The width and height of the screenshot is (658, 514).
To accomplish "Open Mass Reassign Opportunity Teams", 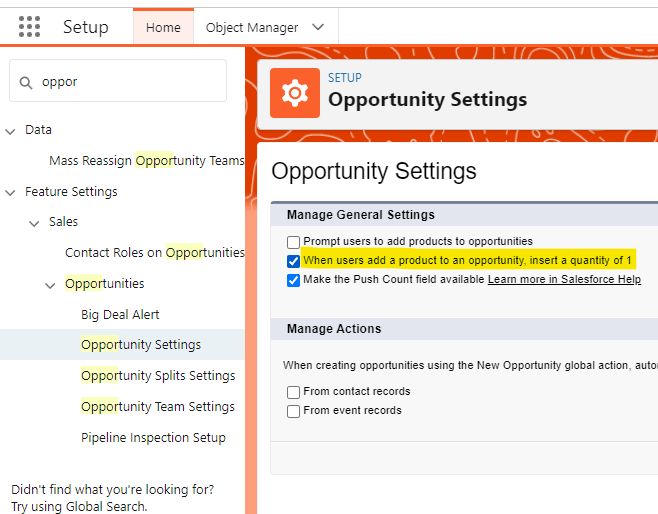I will point(147,161).
